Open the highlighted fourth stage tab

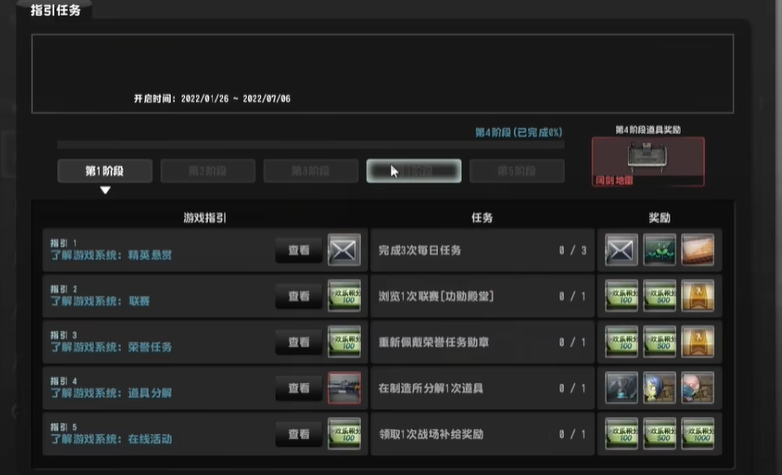pos(413,171)
